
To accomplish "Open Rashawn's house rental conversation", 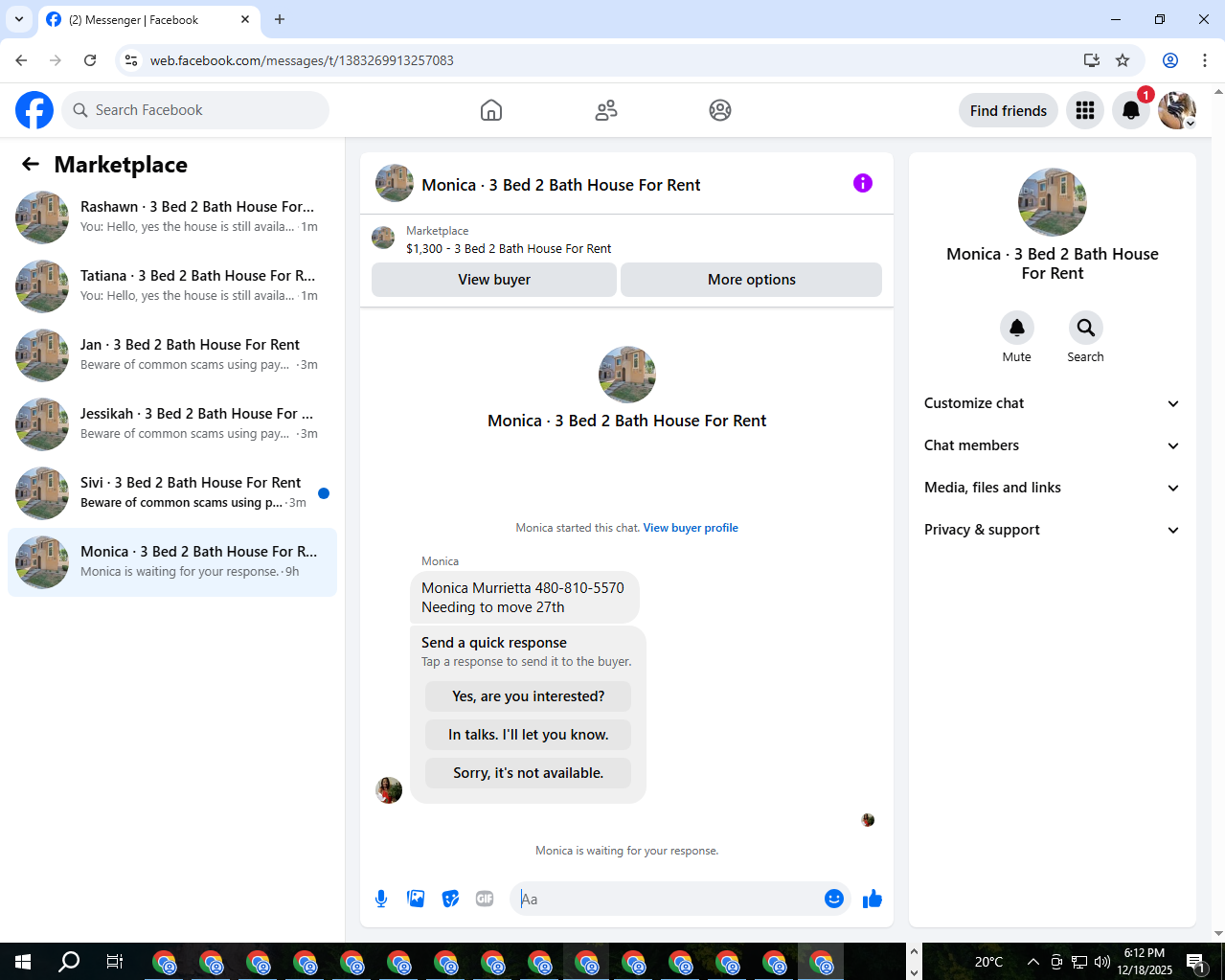I will pos(172,217).
